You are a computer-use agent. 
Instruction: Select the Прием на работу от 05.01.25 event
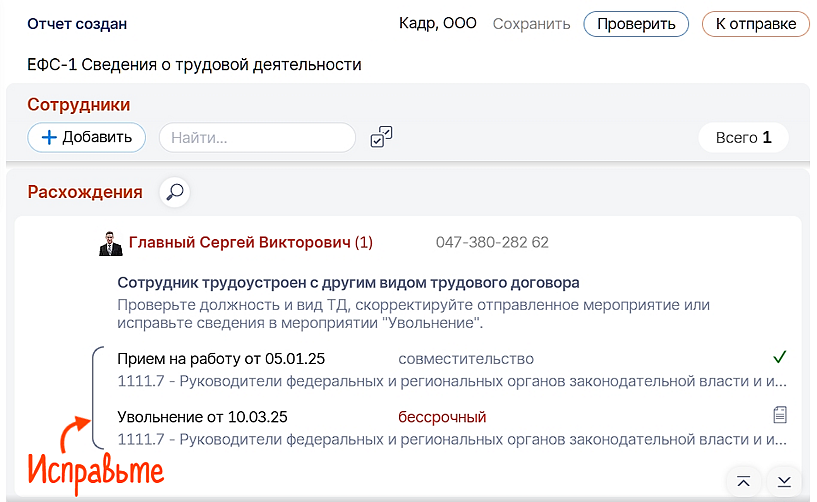pyautogui.click(x=221, y=359)
